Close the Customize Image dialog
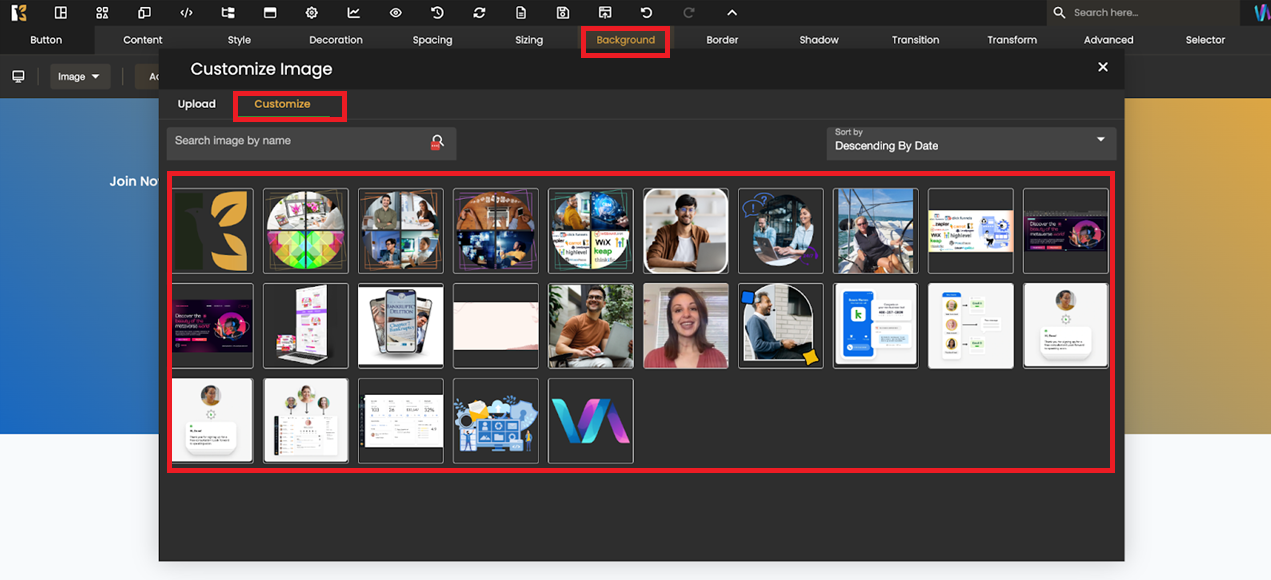The image size is (1271, 580). (1103, 67)
